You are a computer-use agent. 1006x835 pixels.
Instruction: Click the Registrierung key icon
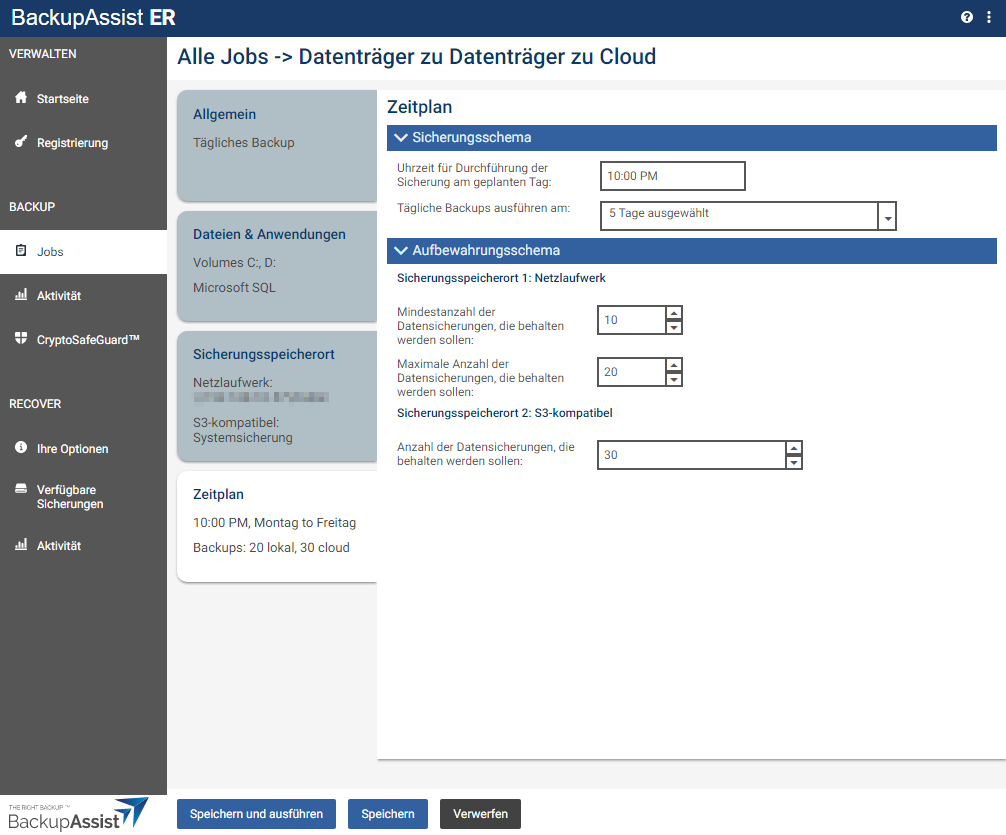21,142
